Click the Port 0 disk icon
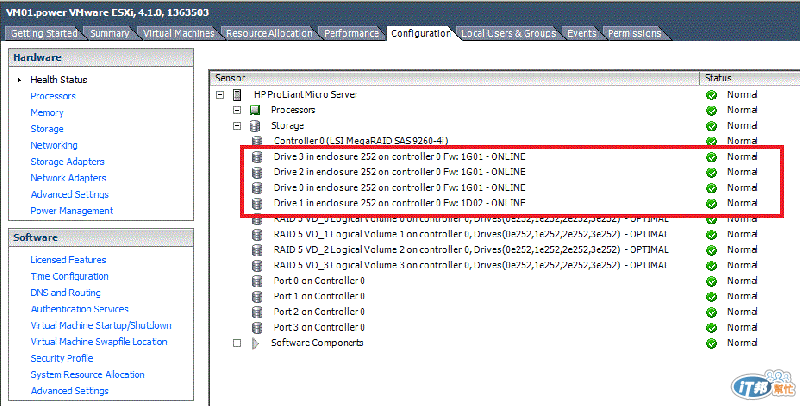The image size is (800, 406). 257,281
